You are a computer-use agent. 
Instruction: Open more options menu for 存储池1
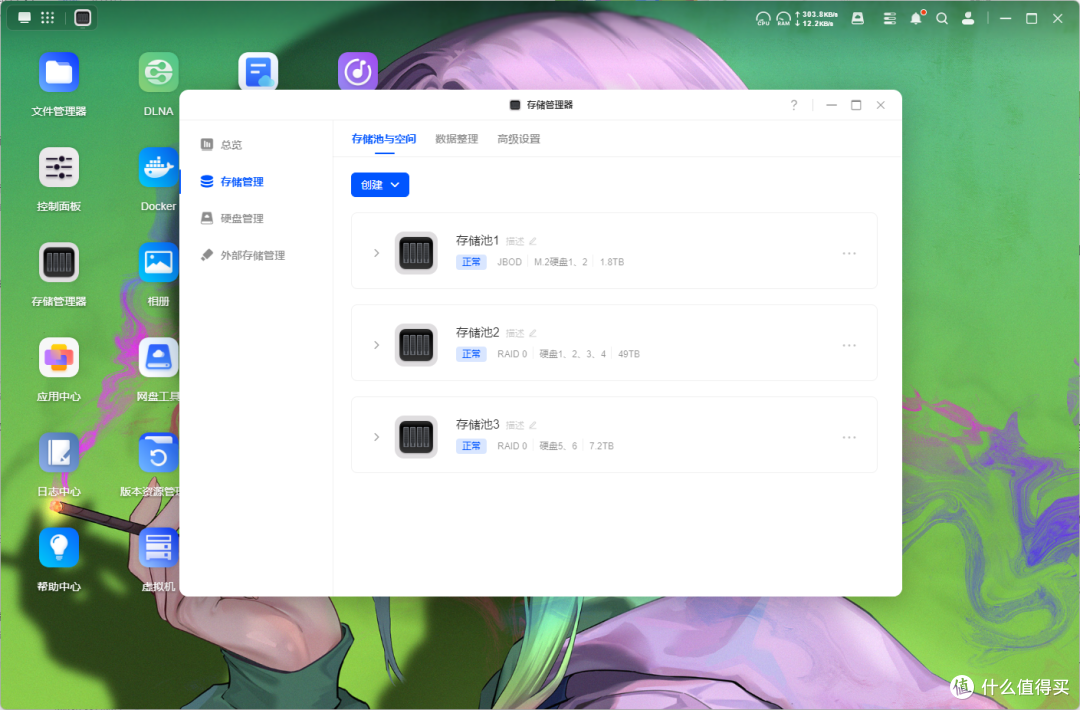(849, 253)
